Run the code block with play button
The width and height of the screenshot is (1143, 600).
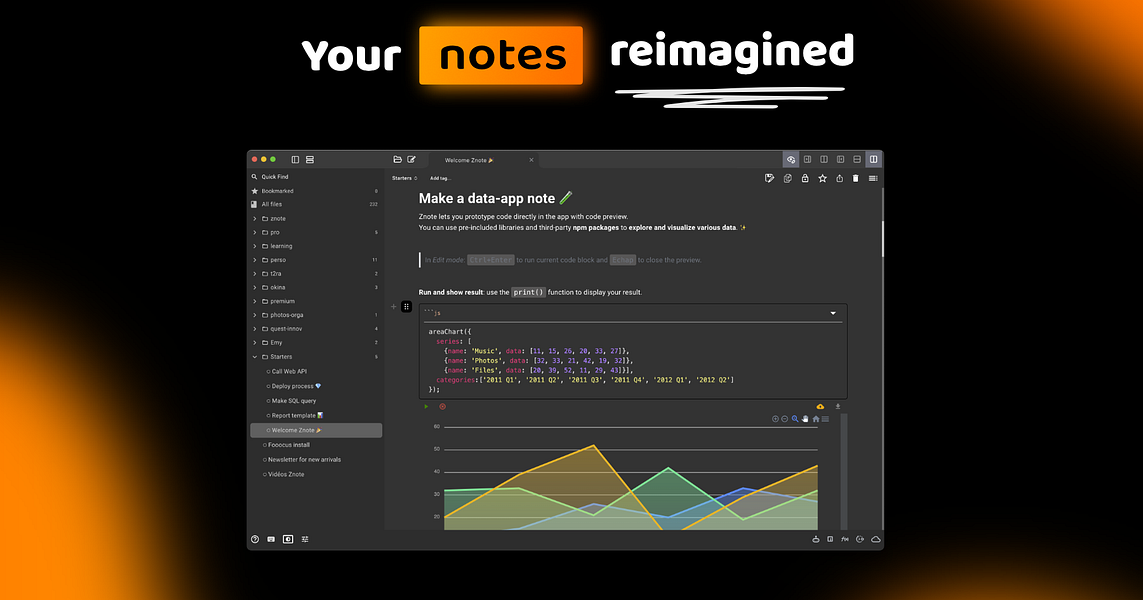tap(426, 407)
